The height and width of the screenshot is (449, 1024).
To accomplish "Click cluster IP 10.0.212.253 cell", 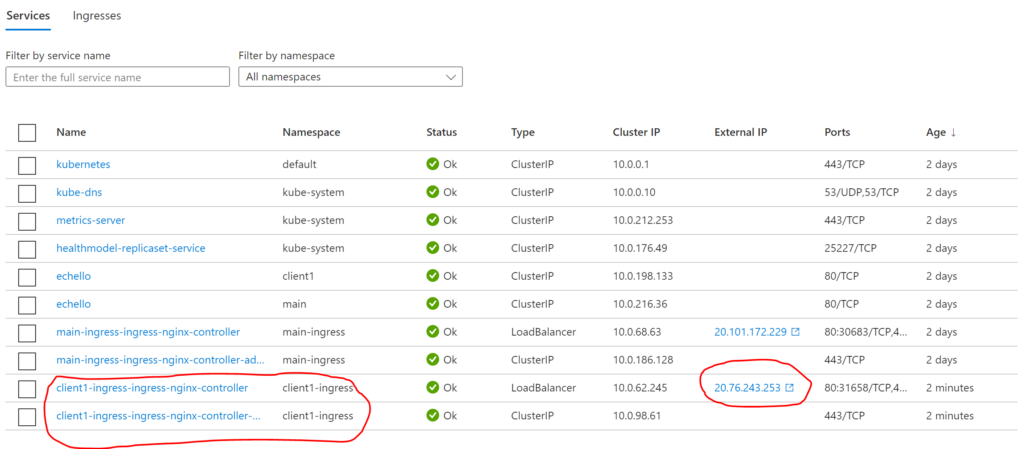I will [x=643, y=221].
